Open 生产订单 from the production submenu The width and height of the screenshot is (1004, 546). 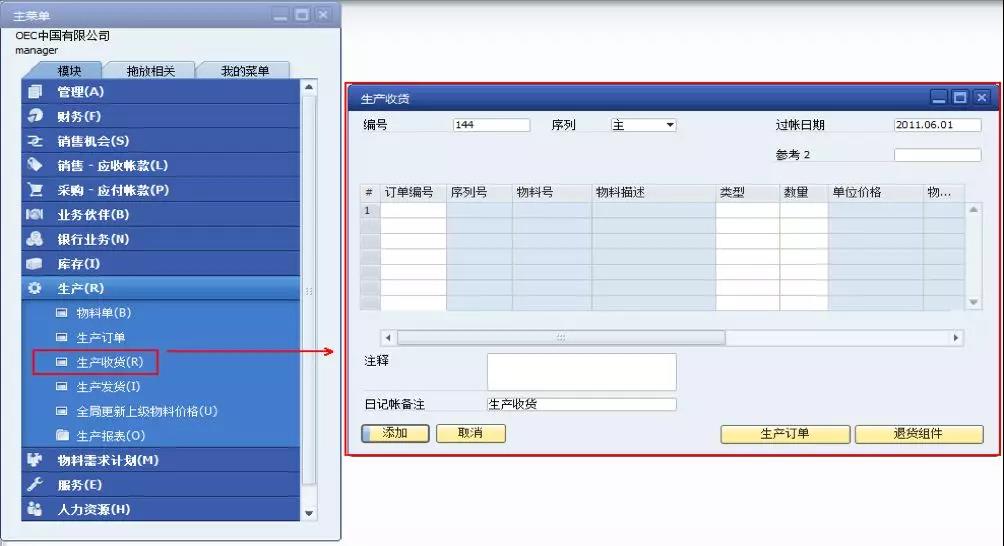pos(101,338)
